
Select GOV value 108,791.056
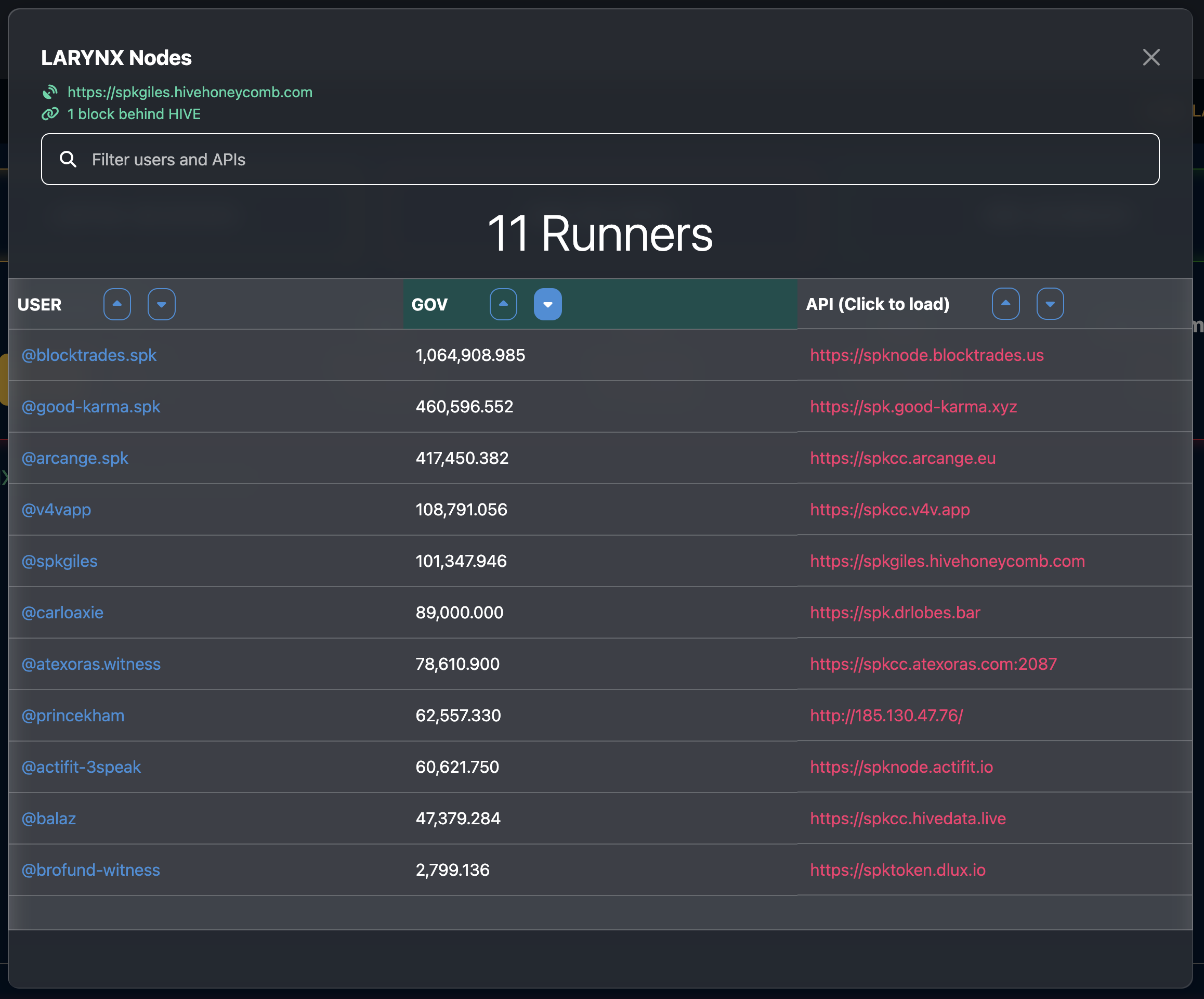462,510
